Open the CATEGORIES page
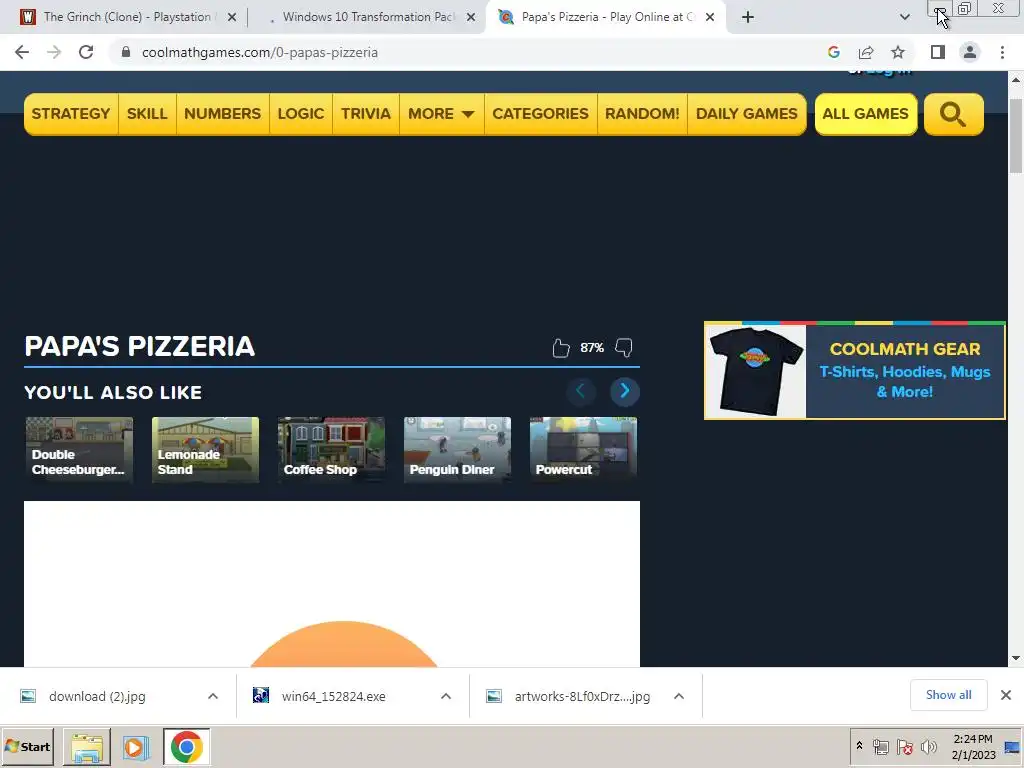1024x768 pixels. point(541,114)
